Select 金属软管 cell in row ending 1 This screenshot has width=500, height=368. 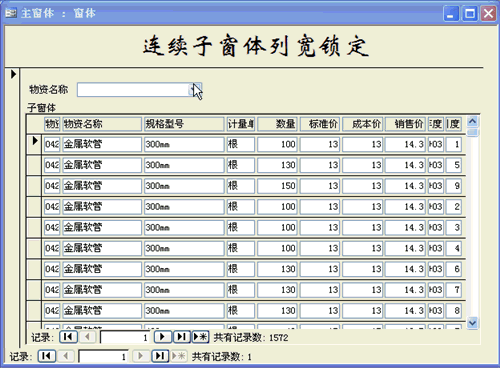[102, 145]
